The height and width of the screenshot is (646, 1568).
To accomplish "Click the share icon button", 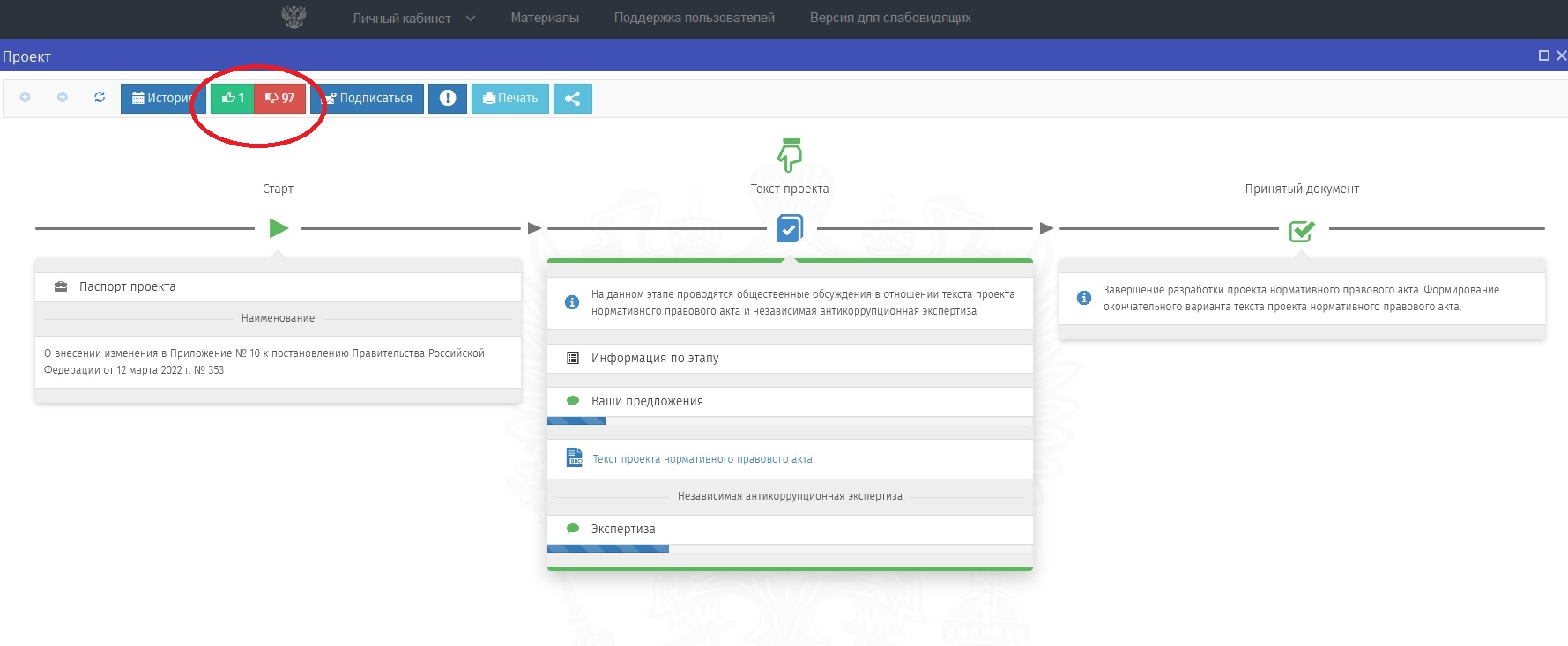I will click(x=573, y=98).
